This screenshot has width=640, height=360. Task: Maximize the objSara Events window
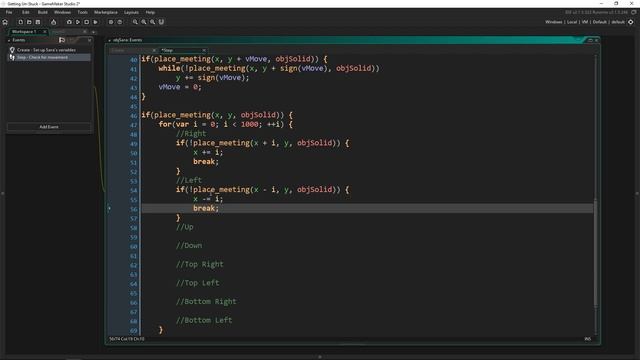tap(590, 40)
